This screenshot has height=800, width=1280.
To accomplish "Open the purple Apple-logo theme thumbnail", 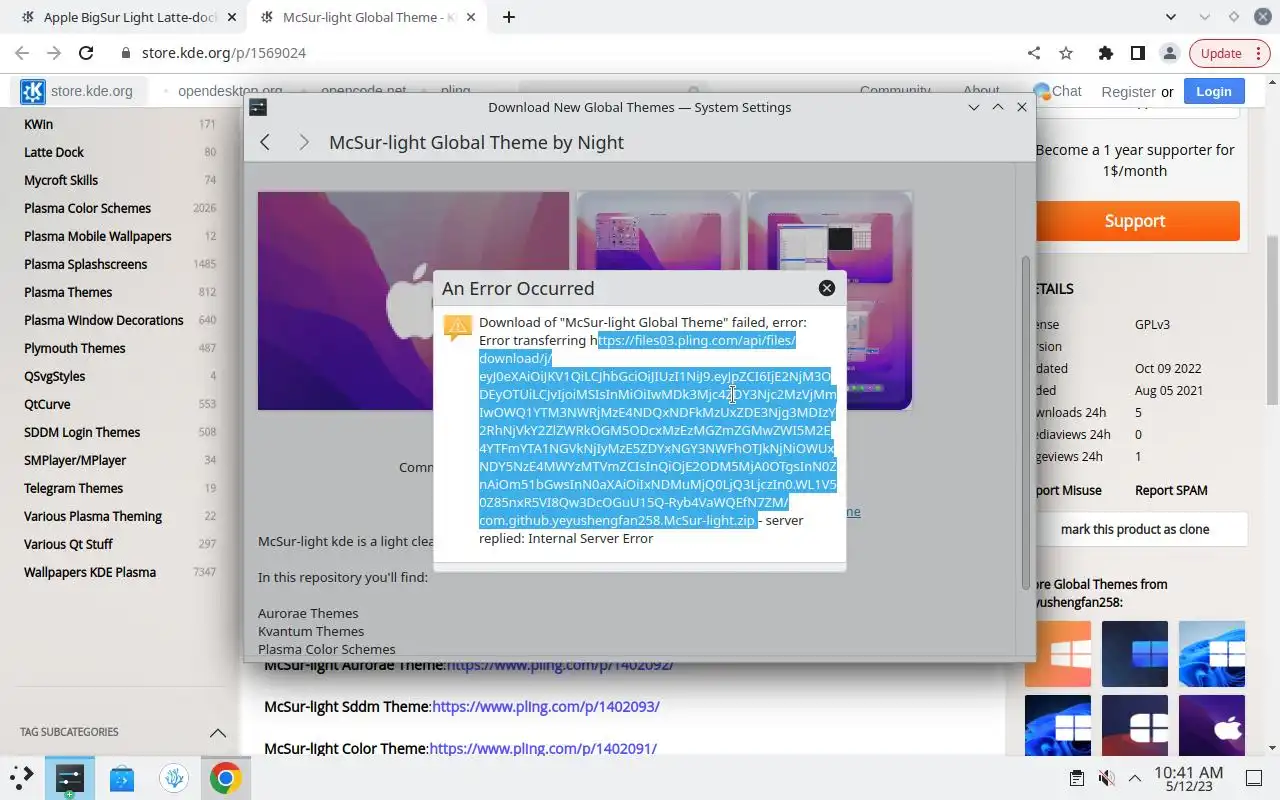I will [1212, 725].
